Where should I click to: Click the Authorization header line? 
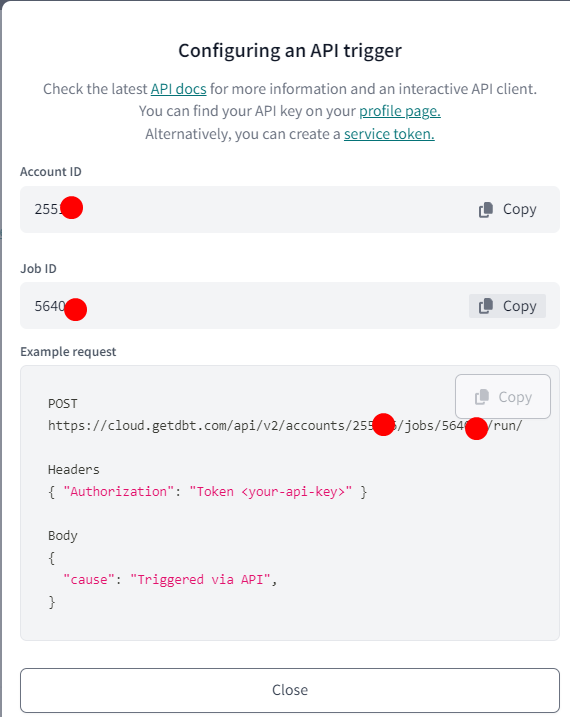click(x=208, y=492)
